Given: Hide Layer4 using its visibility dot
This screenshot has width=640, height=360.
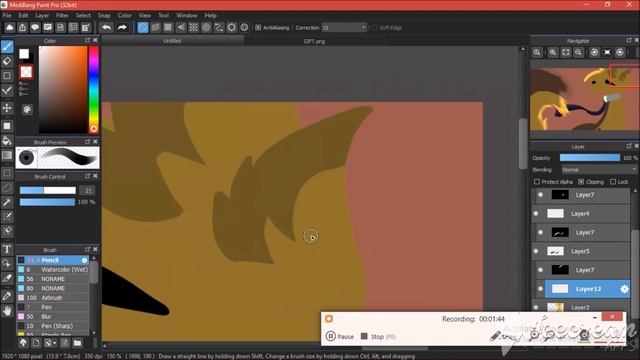Looking at the screenshot, I should 536,213.
